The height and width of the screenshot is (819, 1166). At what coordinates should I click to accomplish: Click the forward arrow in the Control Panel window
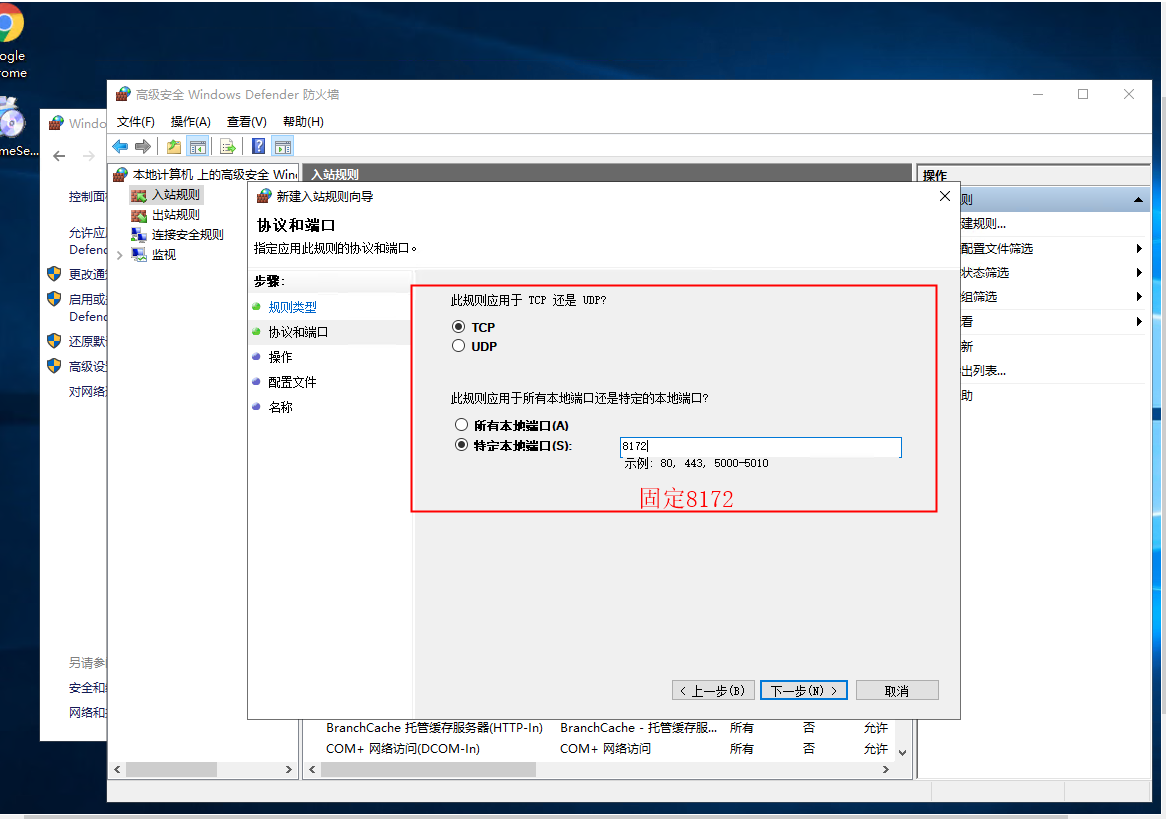click(x=88, y=155)
